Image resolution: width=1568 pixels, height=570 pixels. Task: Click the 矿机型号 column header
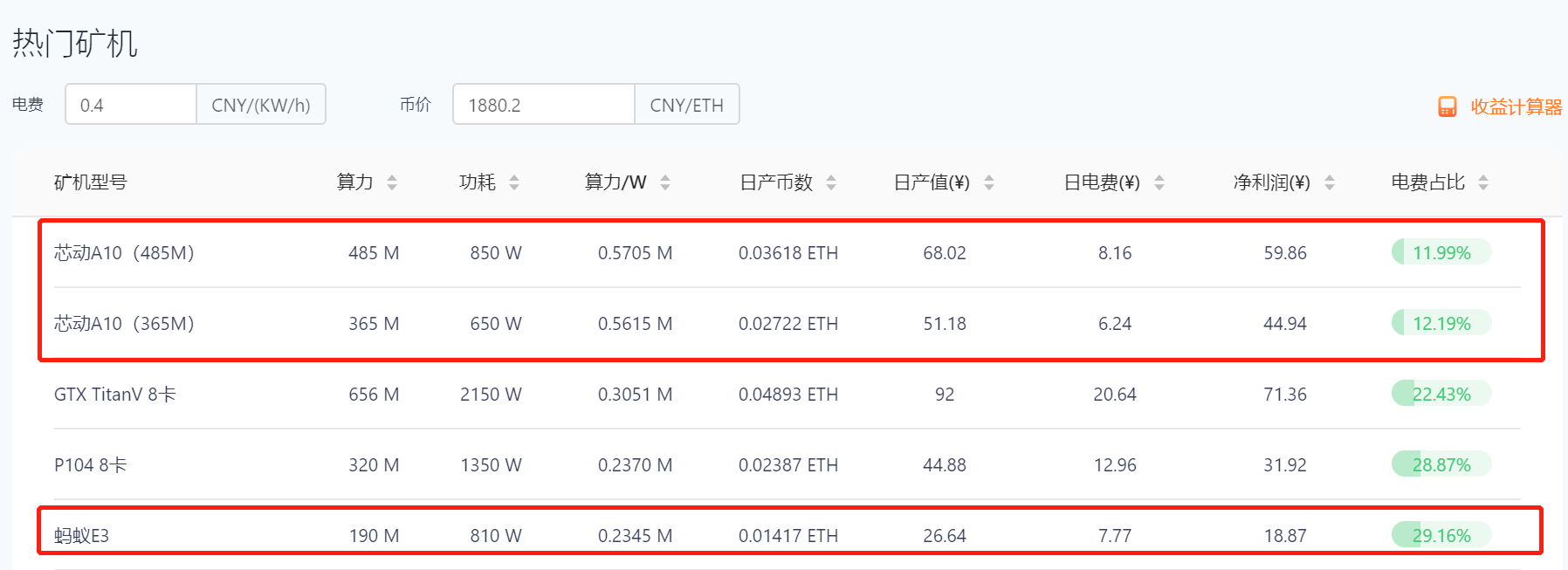coord(91,182)
